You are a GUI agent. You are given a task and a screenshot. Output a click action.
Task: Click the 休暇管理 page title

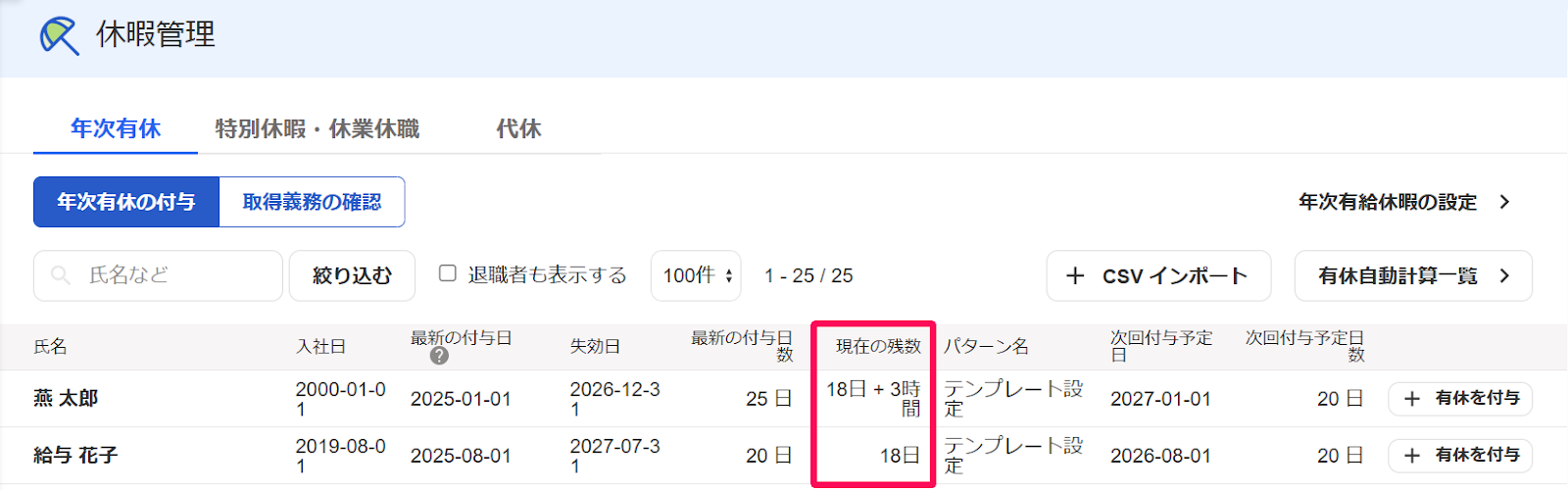point(156,35)
